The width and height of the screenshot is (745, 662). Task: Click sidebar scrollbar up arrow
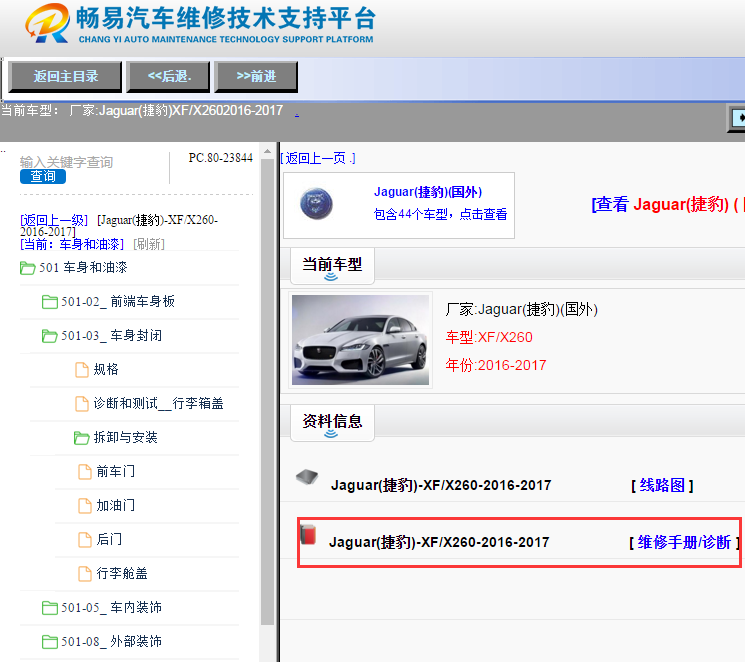click(267, 152)
